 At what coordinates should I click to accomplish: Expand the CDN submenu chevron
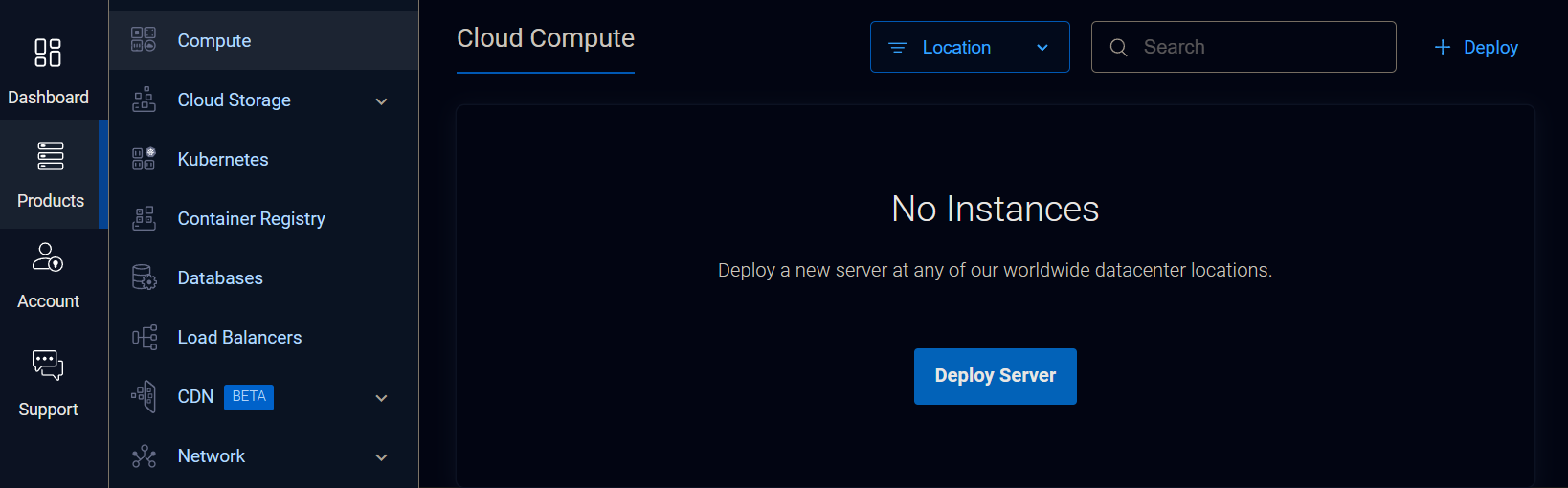point(381,397)
